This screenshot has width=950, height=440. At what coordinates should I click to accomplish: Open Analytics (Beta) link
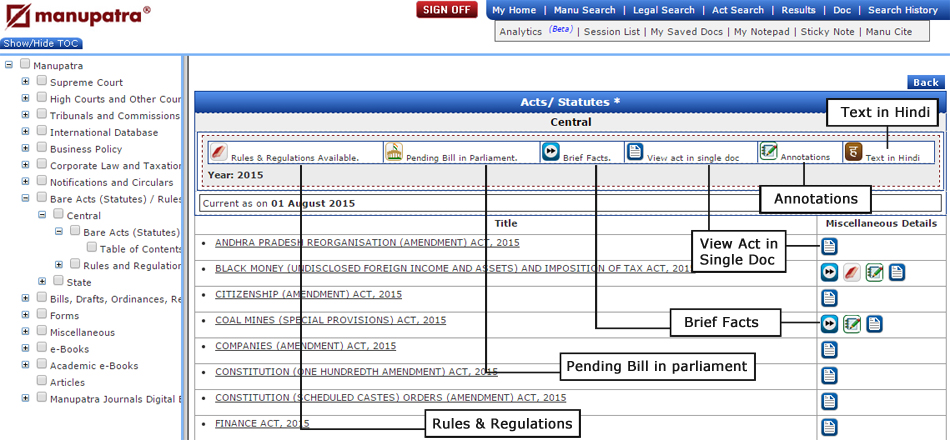click(x=536, y=31)
